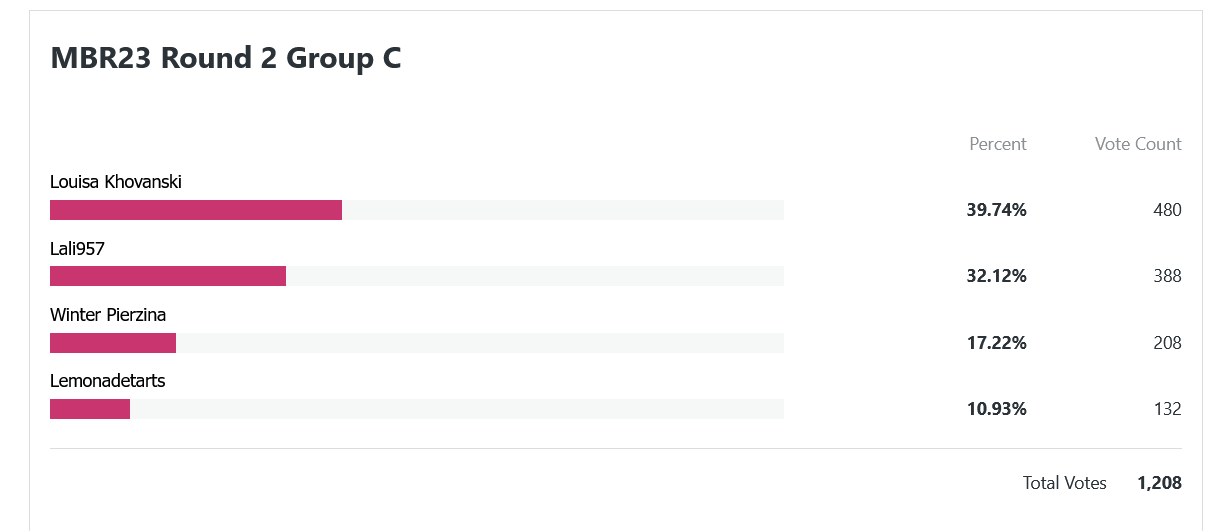Click the Lali957 option label

tap(78, 248)
